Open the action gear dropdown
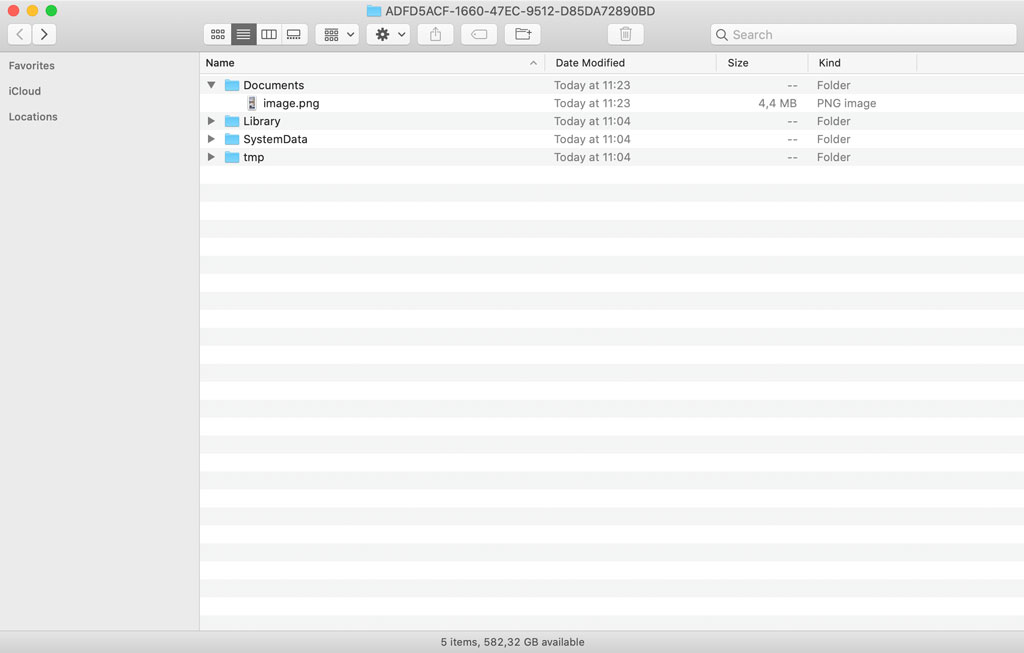Screen dimensions: 1024x653 click(x=388, y=33)
